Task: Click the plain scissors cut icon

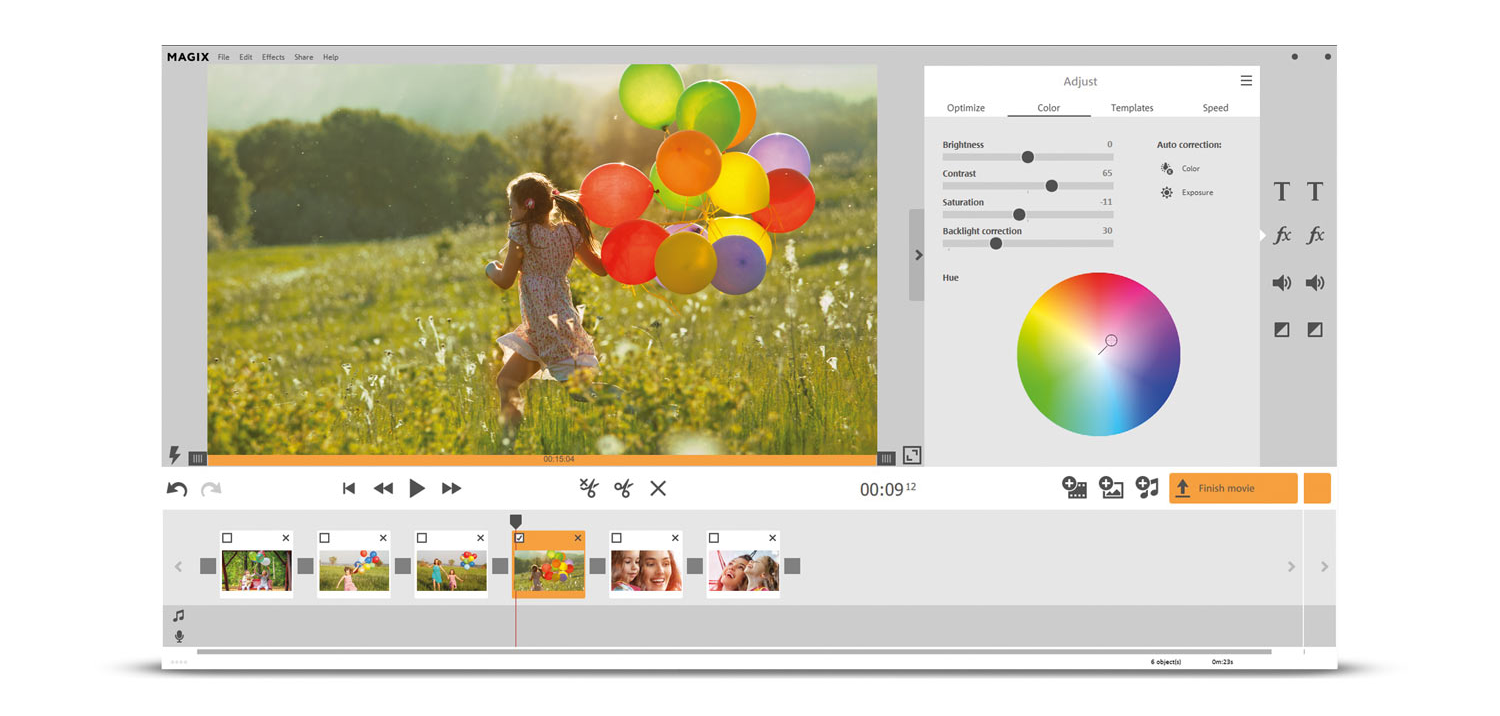Action: (x=624, y=488)
